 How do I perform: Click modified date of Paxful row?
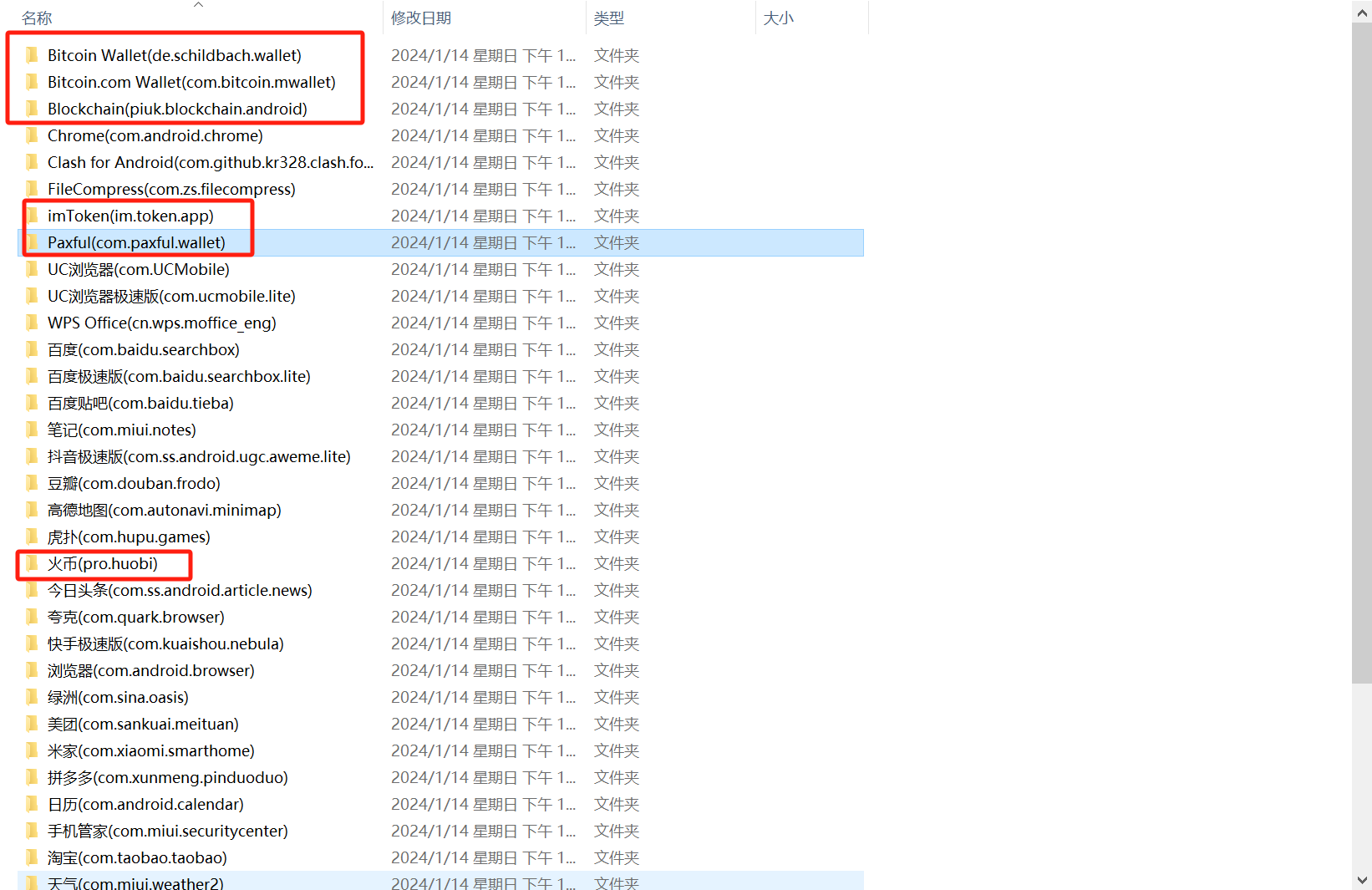[484, 242]
